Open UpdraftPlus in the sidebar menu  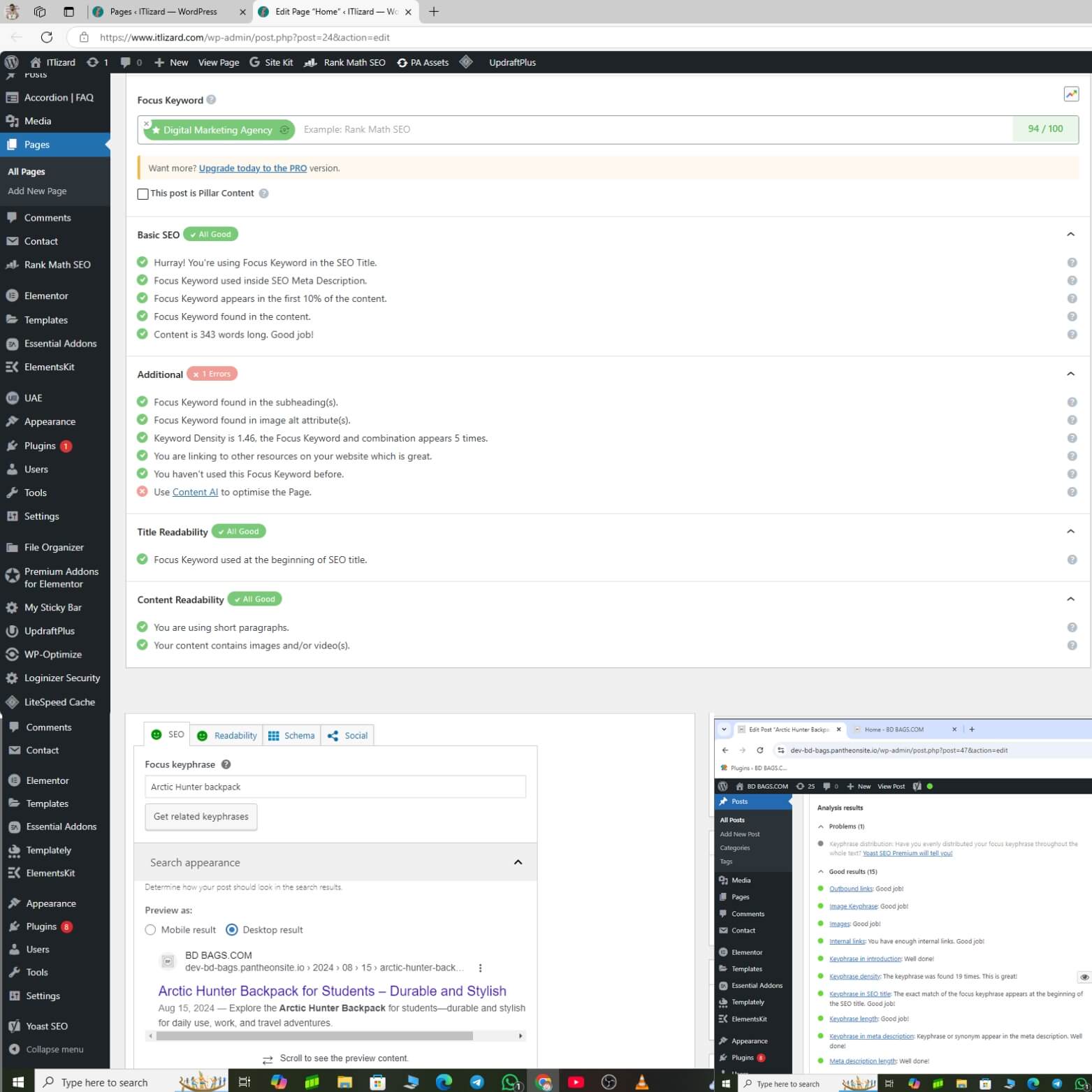click(x=49, y=631)
